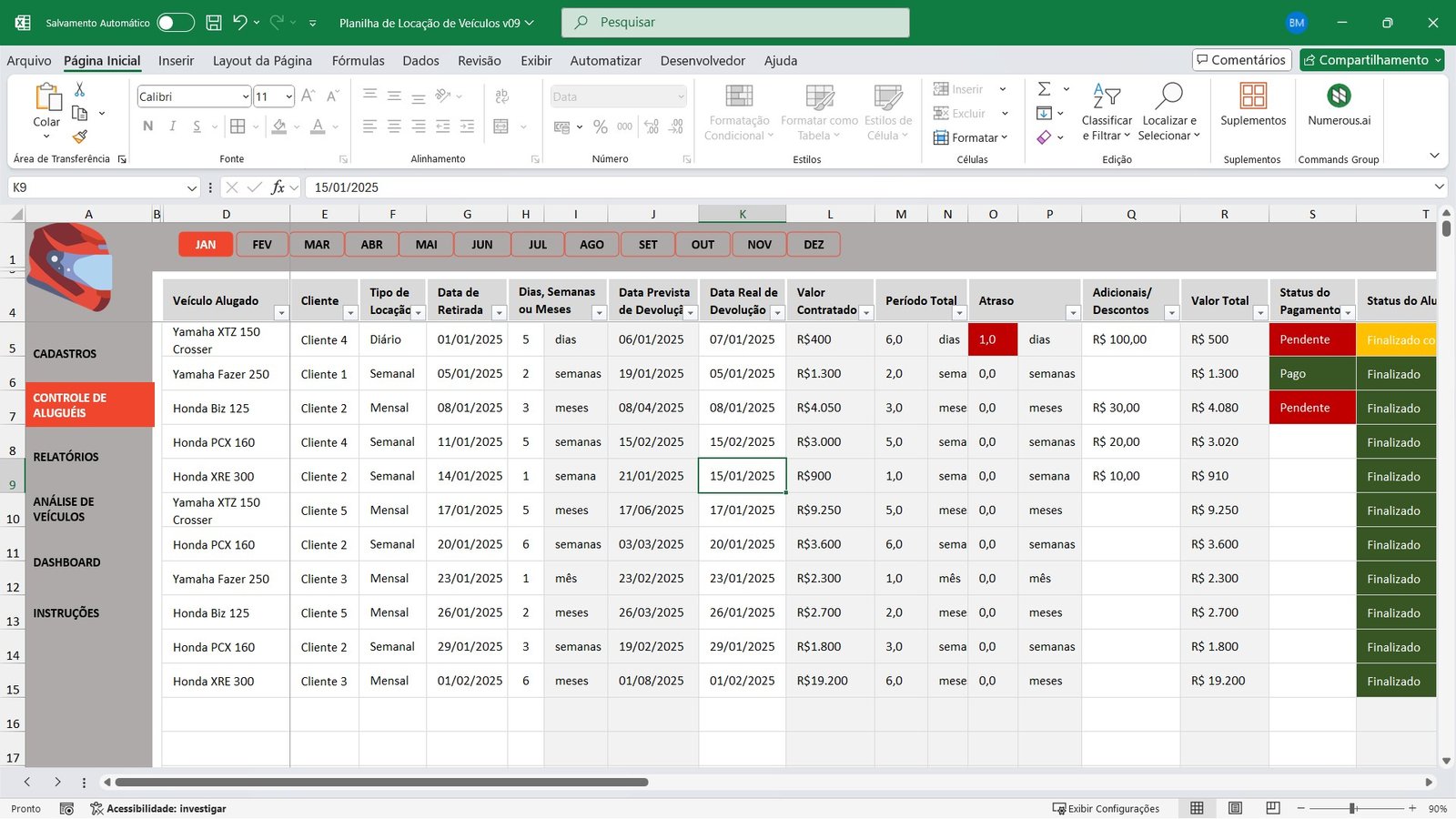This screenshot has width=1456, height=819.
Task: Click the Save disk icon
Action: tap(214, 23)
